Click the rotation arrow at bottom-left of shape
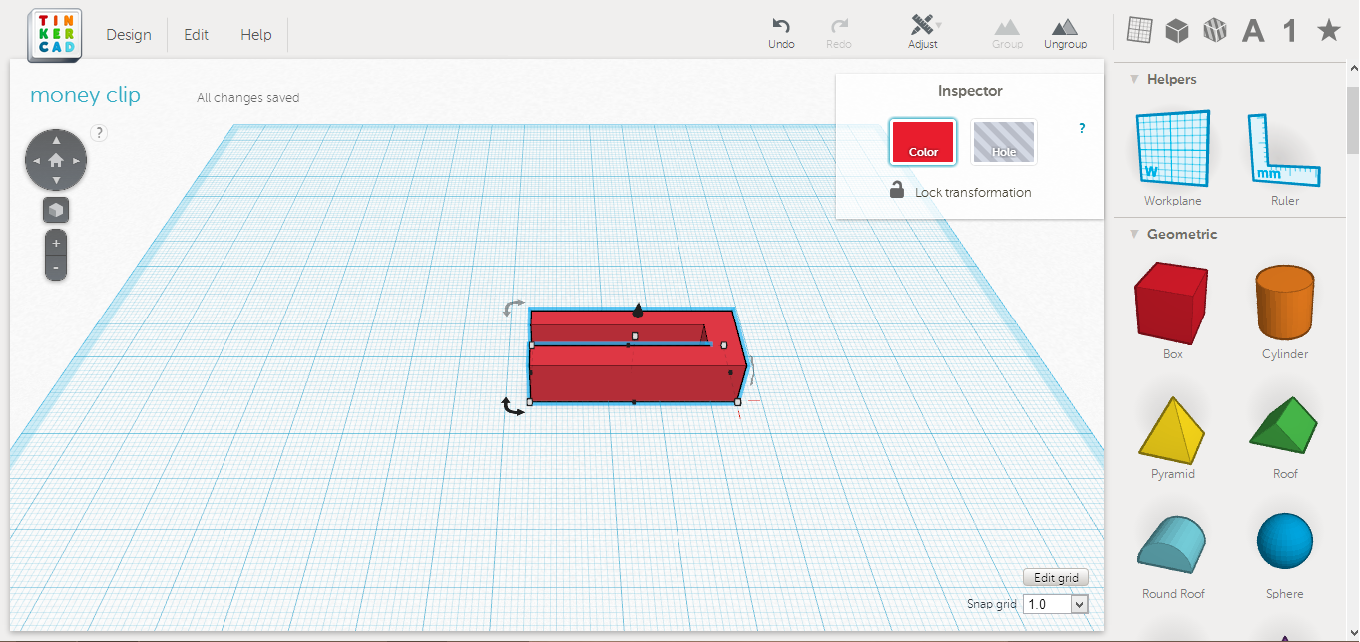 513,406
